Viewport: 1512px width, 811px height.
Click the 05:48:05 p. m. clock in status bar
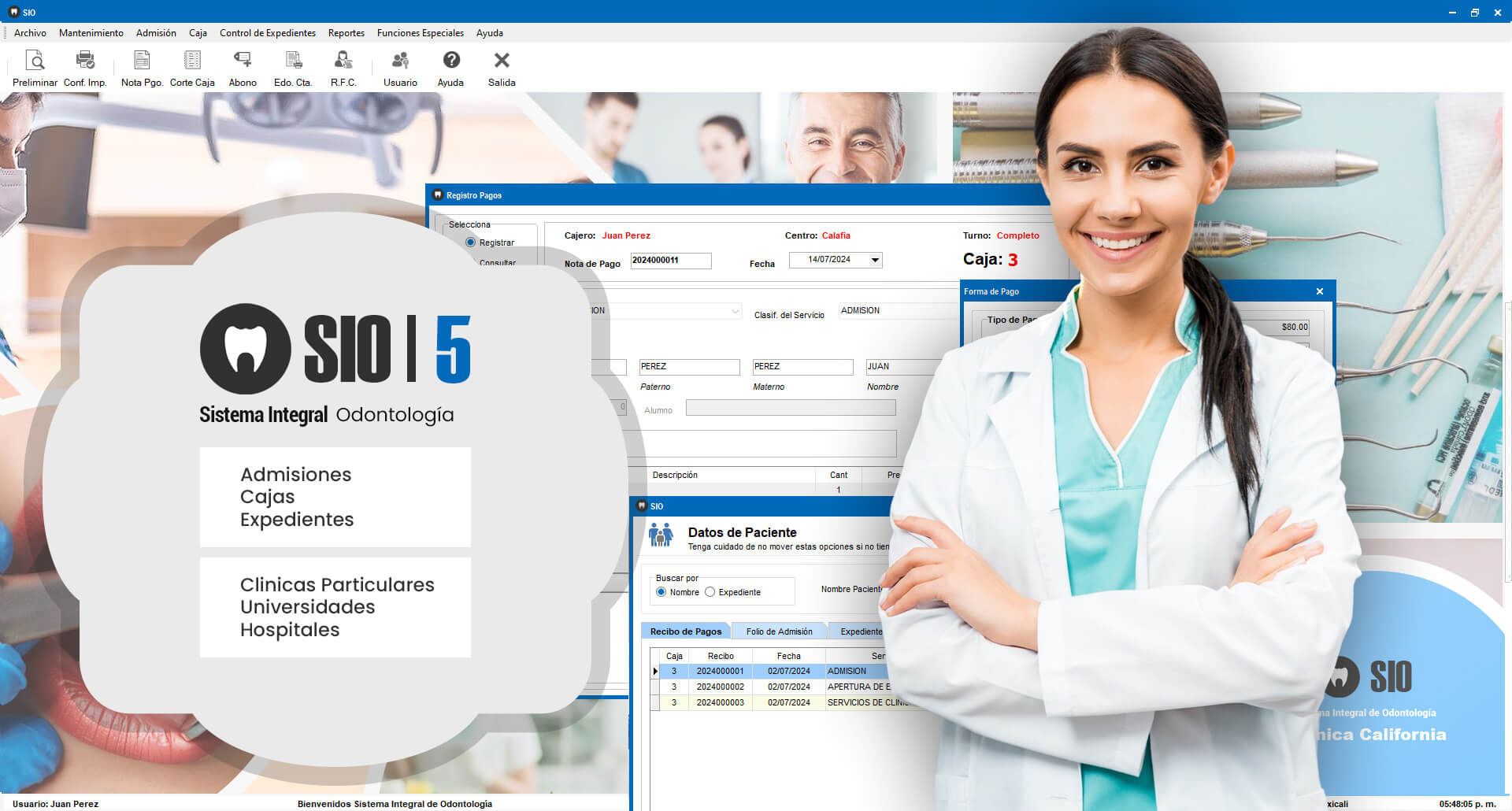pos(1467,804)
